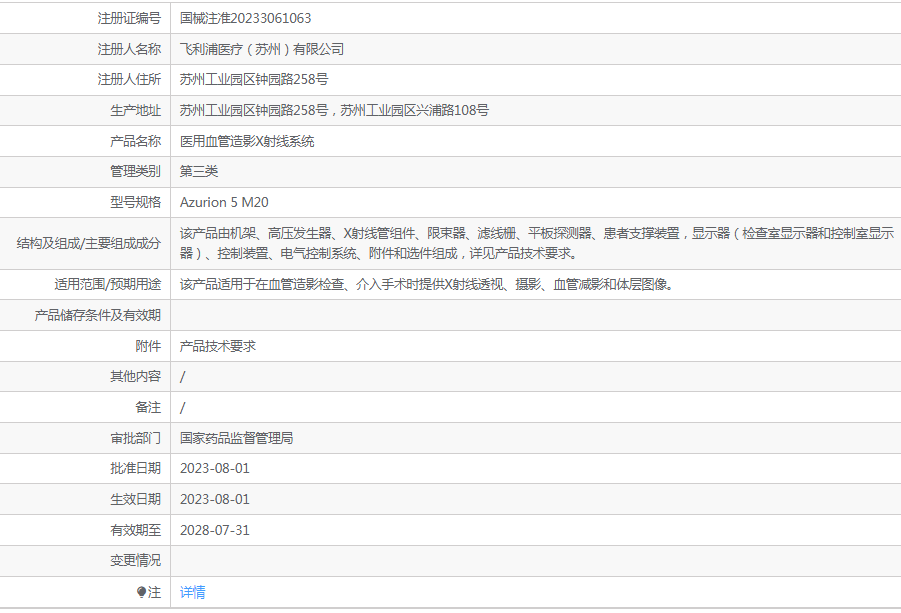This screenshot has height=613, width=901.
Task: Click attachment value 产品技术要求
Action: click(x=218, y=346)
